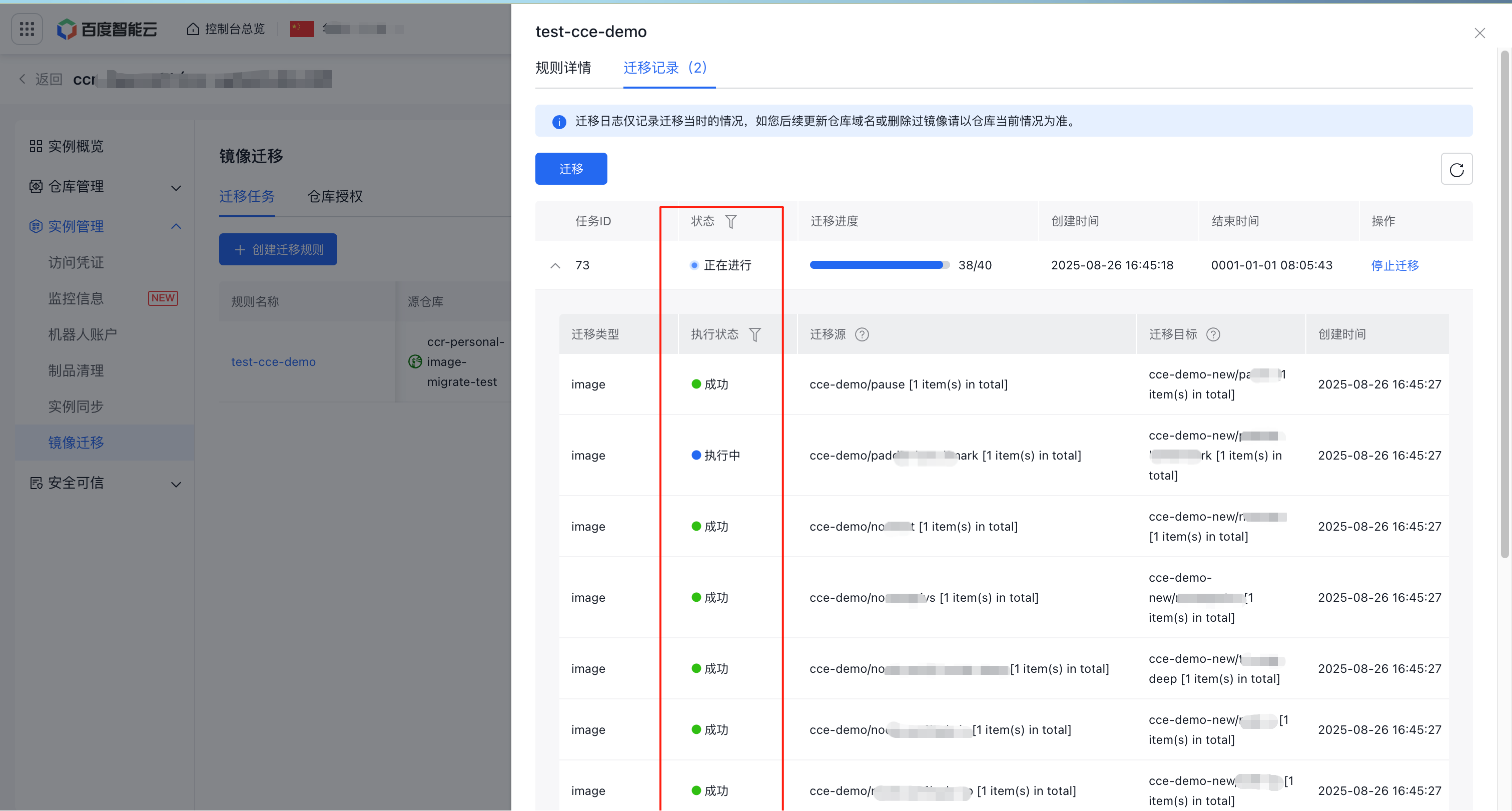The height and width of the screenshot is (811, 1512).
Task: Click the plus icon in 创建迁移规则
Action: pyautogui.click(x=240, y=250)
